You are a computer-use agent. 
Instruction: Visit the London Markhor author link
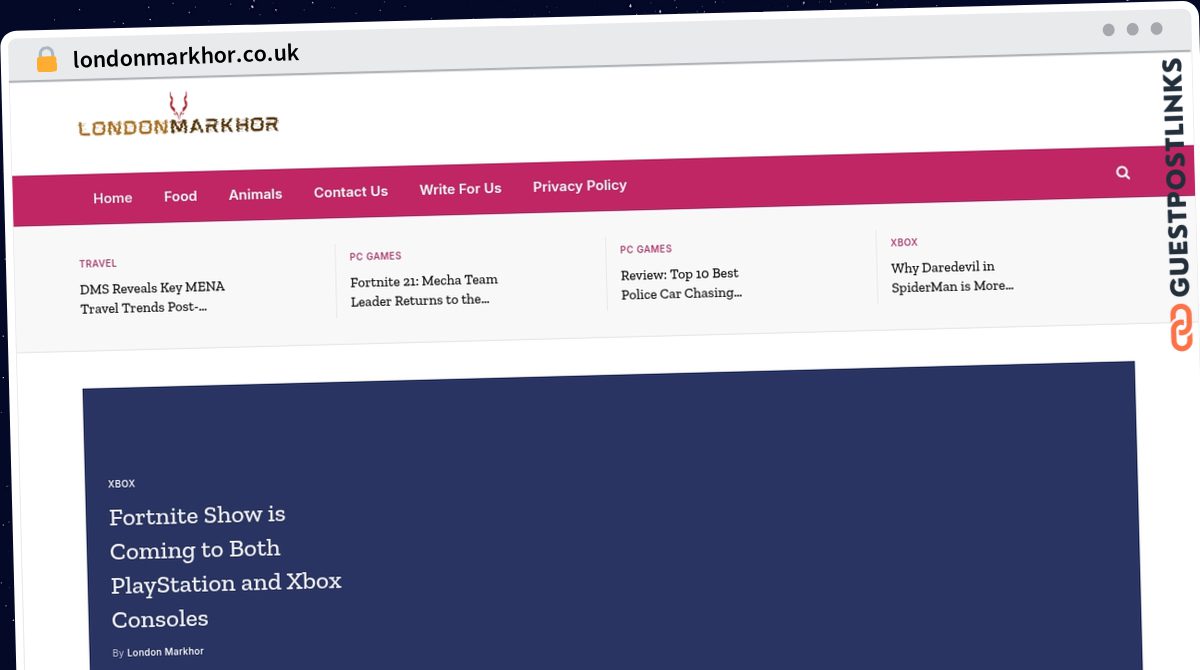[x=165, y=652]
